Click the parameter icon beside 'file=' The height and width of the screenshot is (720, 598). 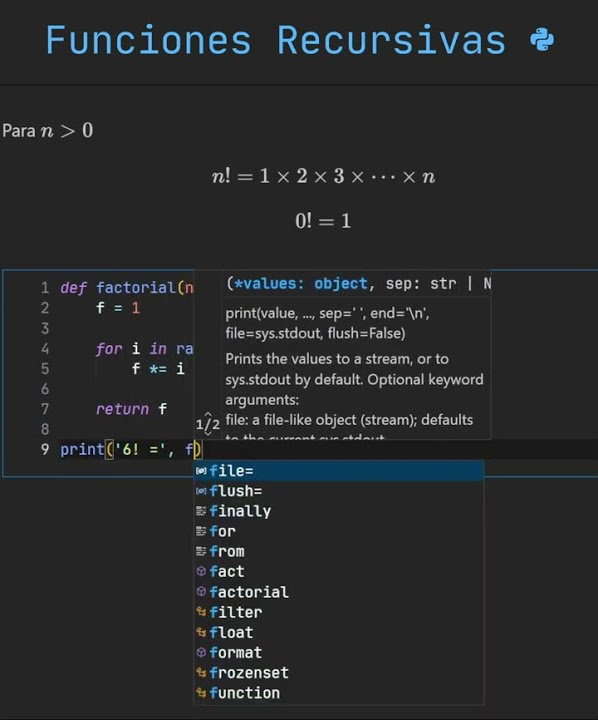pos(201,471)
